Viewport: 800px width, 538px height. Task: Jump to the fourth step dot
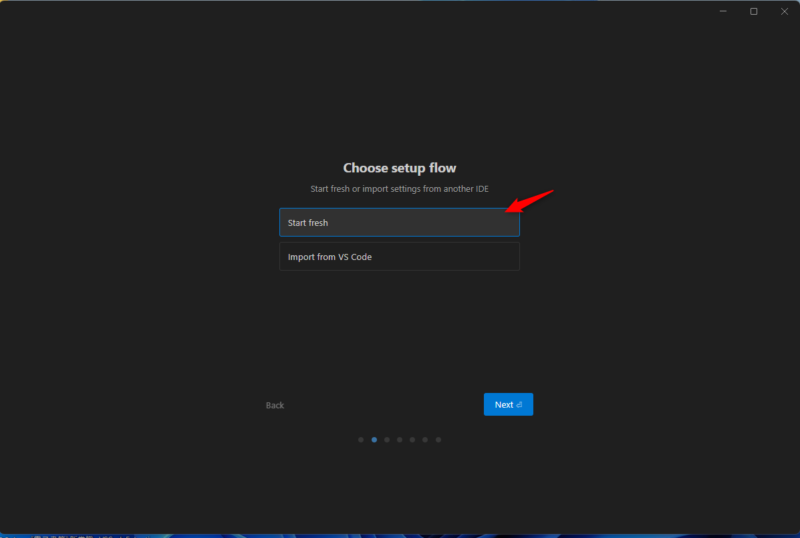(400, 439)
